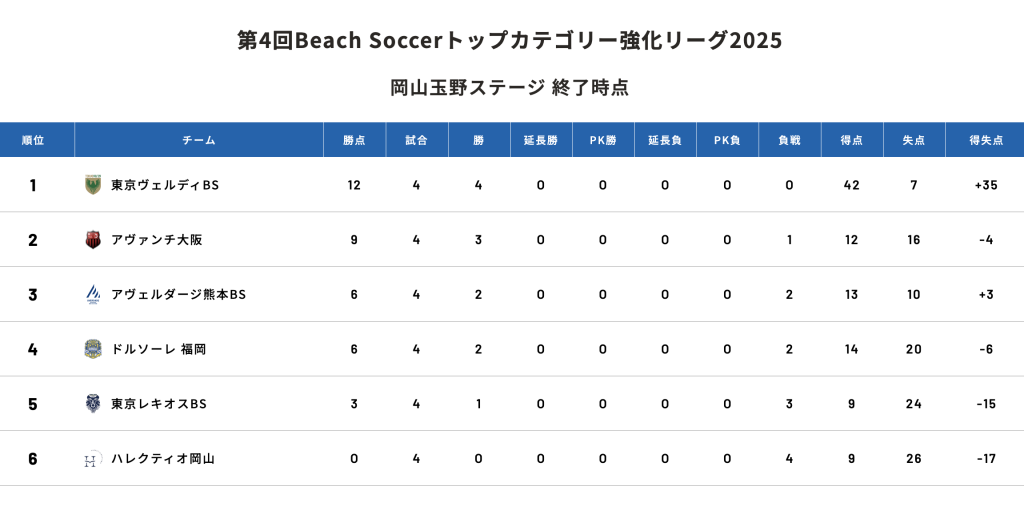Click the アヴァンチ大阪 team crest icon
This screenshot has height=507, width=1024.
93,240
